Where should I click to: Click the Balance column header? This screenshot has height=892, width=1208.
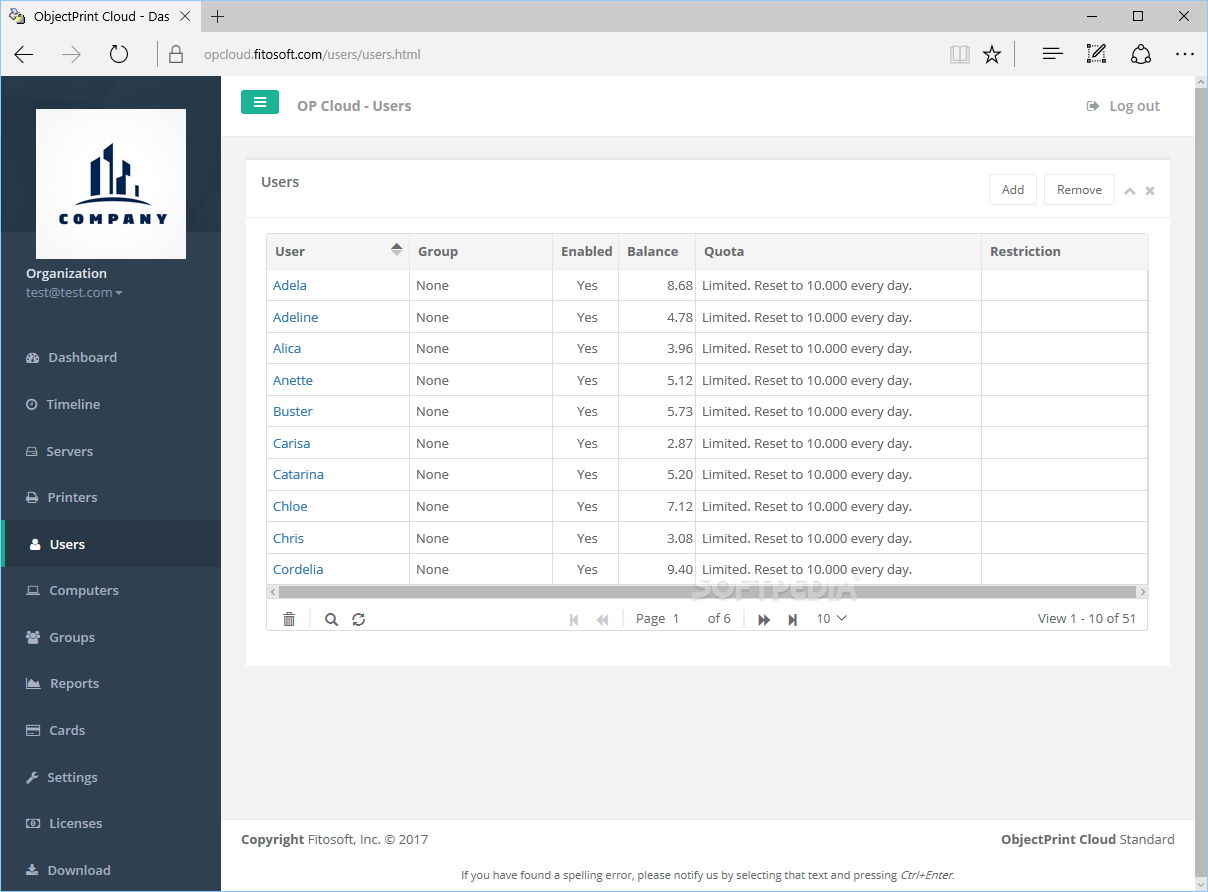[x=657, y=251]
